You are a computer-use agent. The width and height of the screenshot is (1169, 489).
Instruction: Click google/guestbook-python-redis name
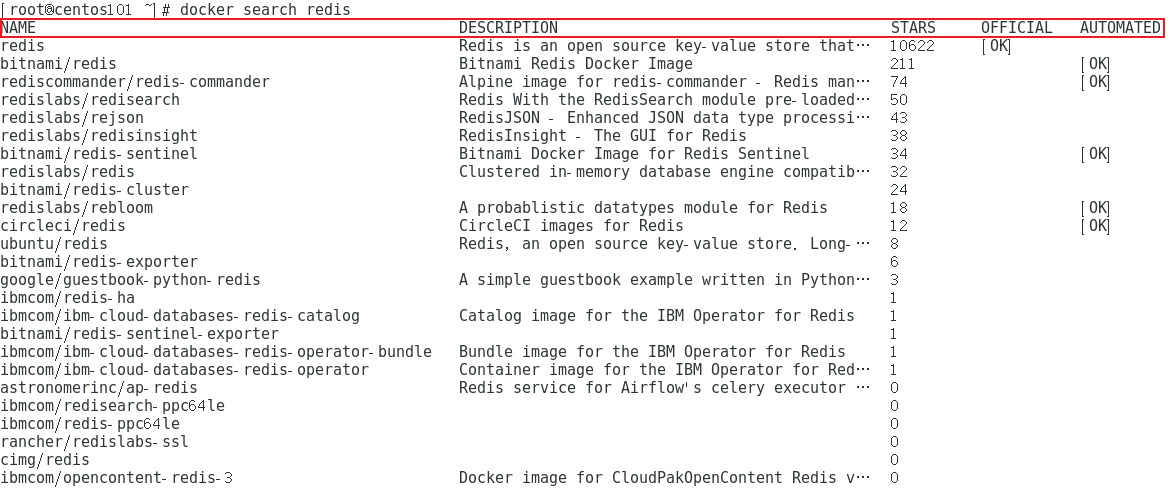[x=130, y=280]
